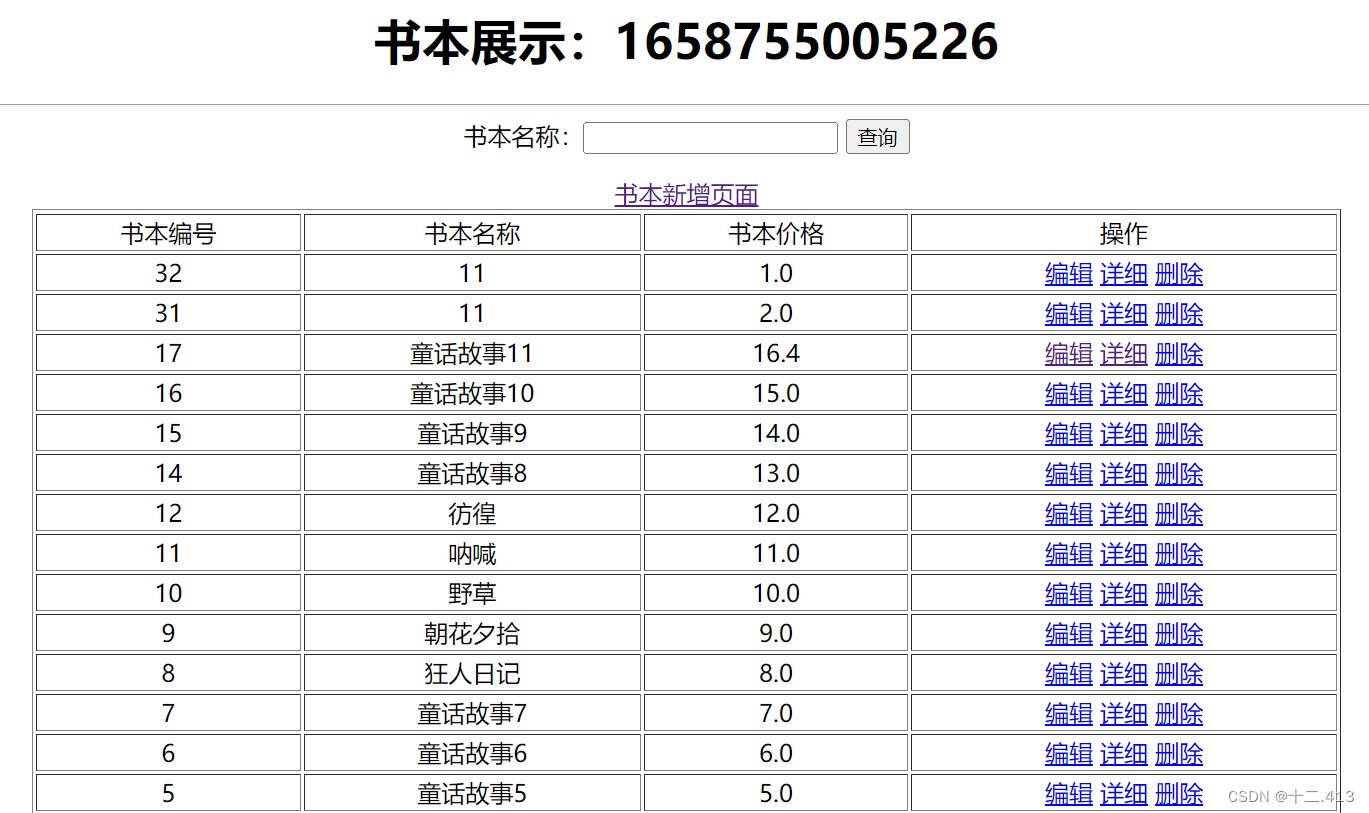The width and height of the screenshot is (1369, 813).
Task: Select the name cell 朝花夕拾
Action: point(472,633)
